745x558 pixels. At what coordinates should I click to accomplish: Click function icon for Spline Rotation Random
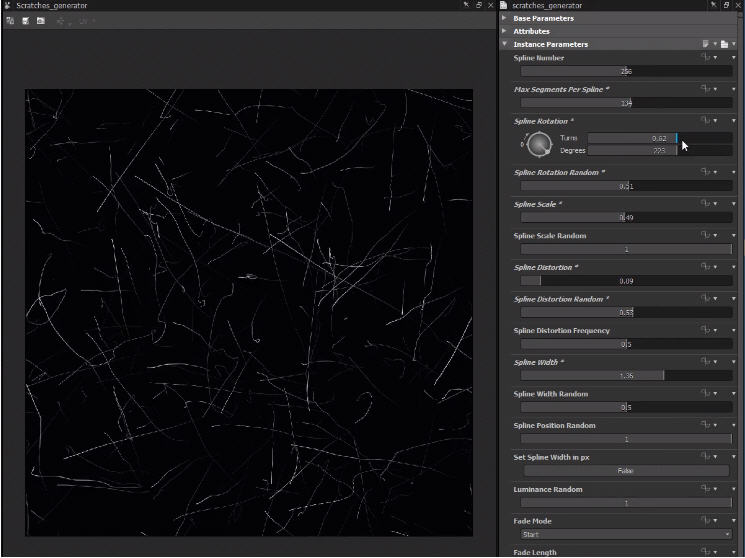point(705,171)
